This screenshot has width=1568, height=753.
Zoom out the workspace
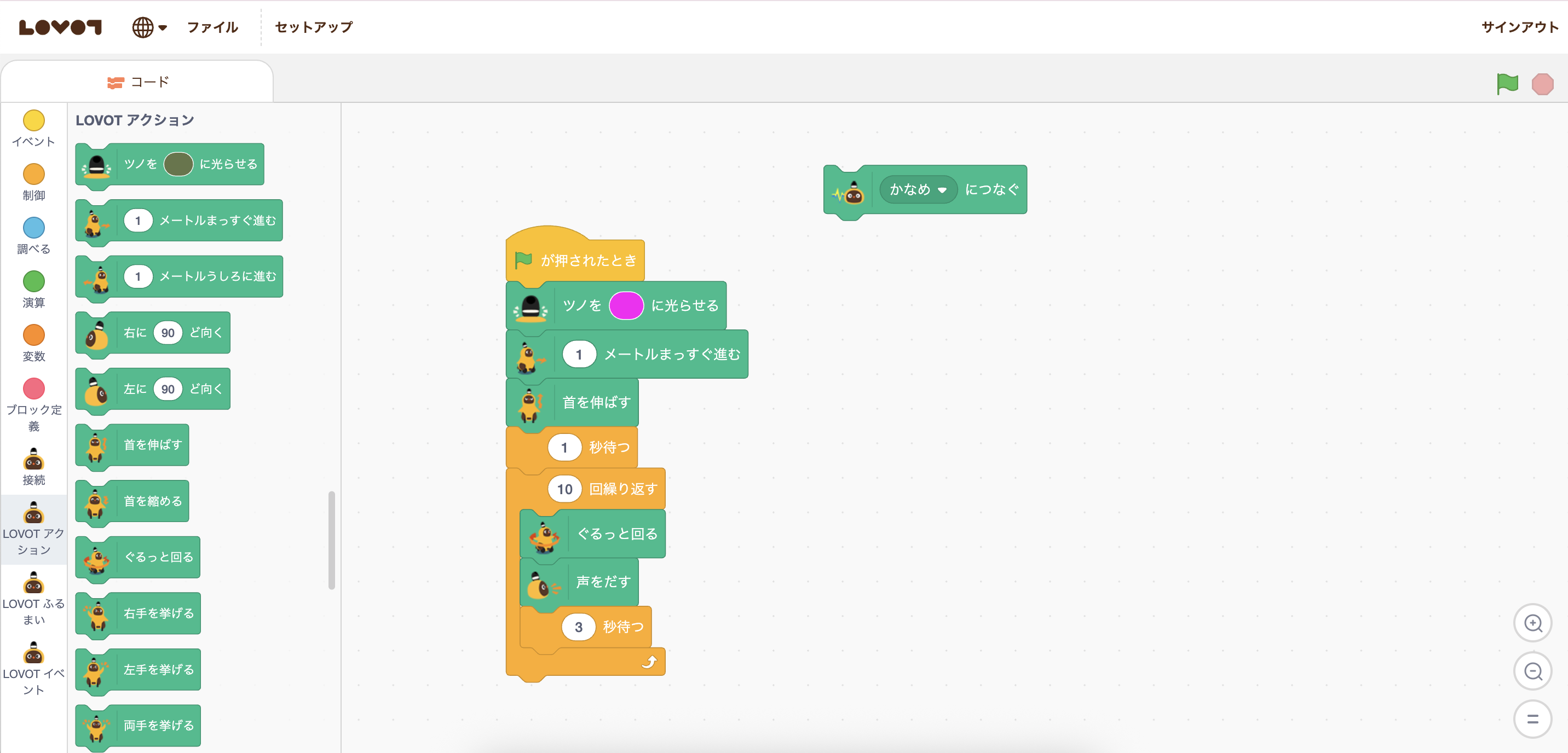click(x=1533, y=671)
